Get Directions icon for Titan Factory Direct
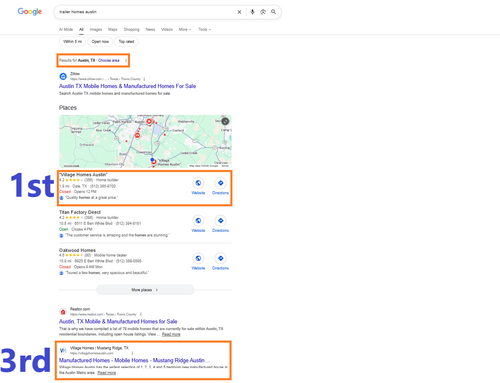Image resolution: width=500 pixels, height=383 pixels. 220,221
